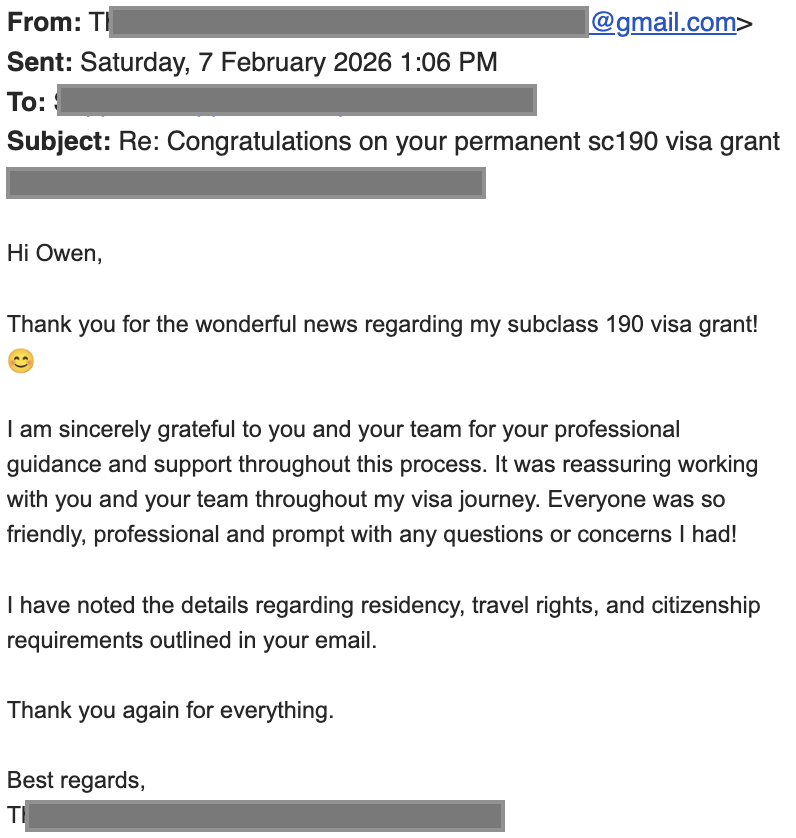This screenshot has height=838, width=796.
Task: Click the greeting Hi Owen,
Action: pyautogui.click(x=55, y=253)
